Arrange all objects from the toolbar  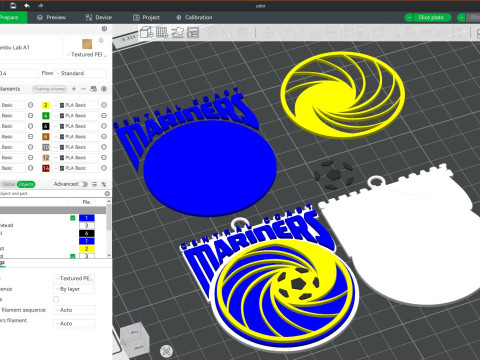193,32
